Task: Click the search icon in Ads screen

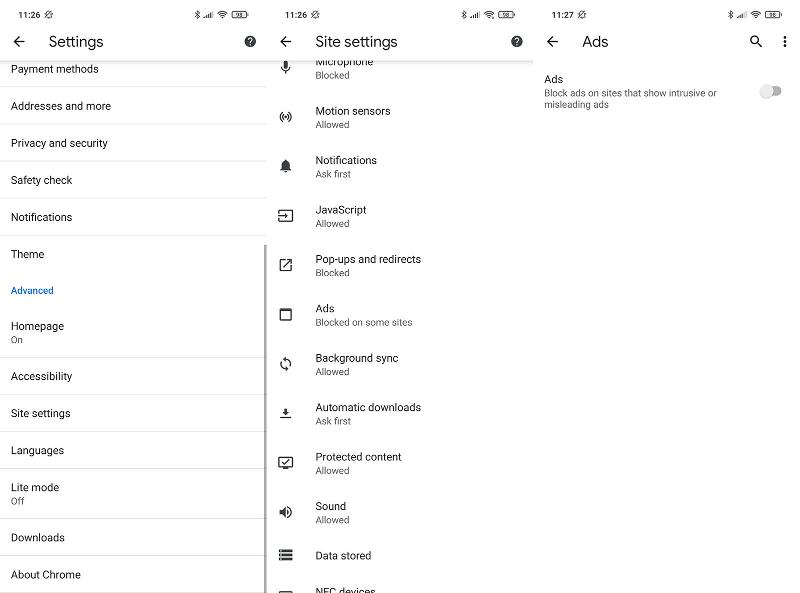Action: [x=756, y=42]
